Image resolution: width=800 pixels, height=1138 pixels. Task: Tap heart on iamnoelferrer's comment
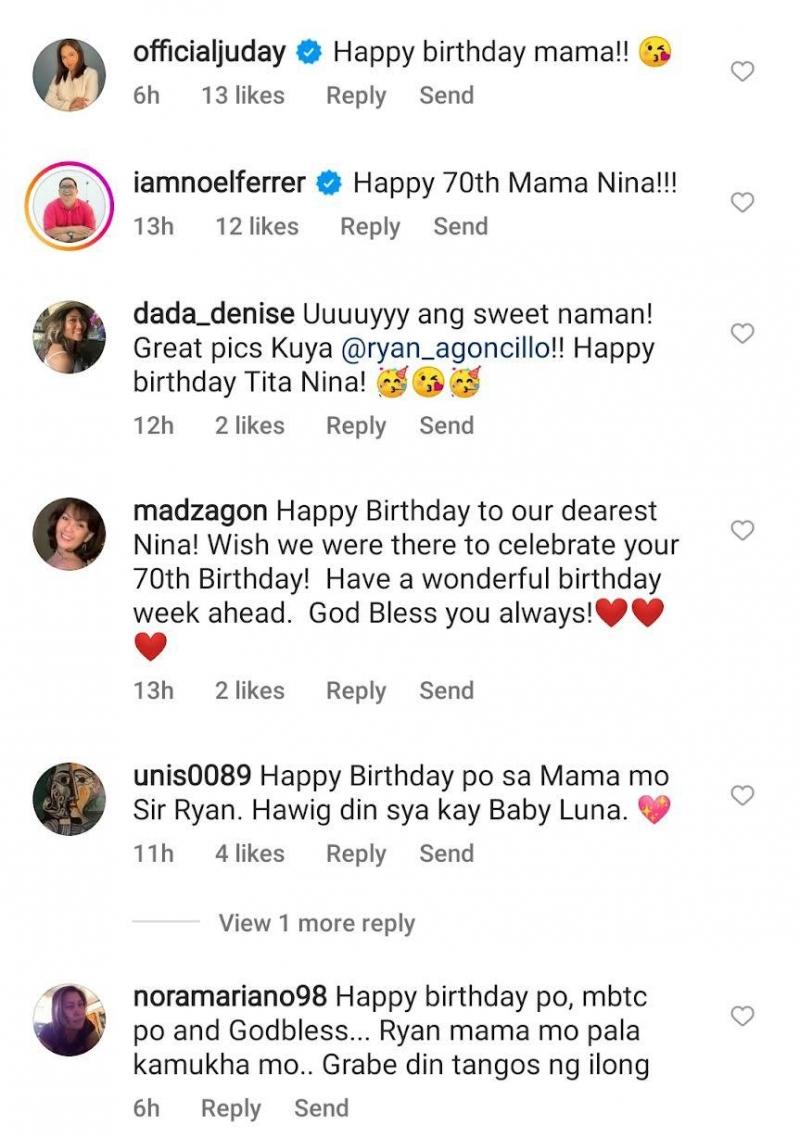742,203
